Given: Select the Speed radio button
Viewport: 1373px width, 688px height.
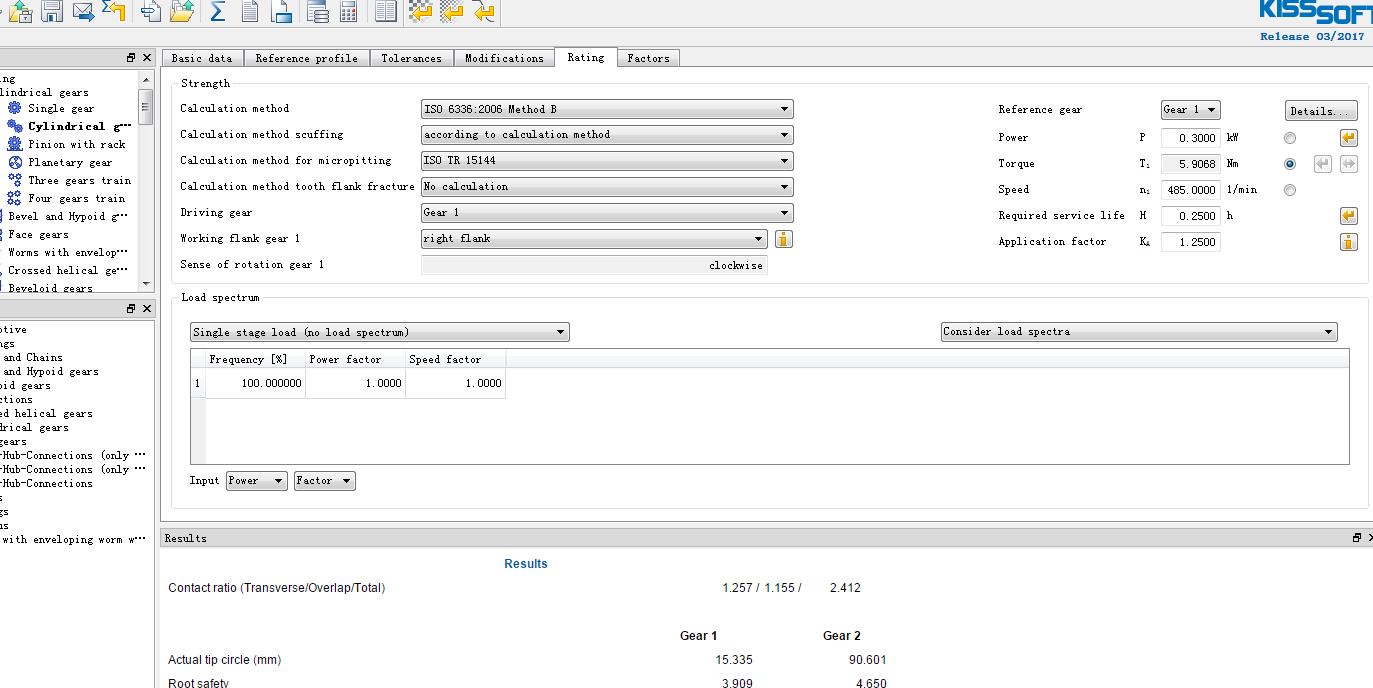Looking at the screenshot, I should coord(1290,190).
